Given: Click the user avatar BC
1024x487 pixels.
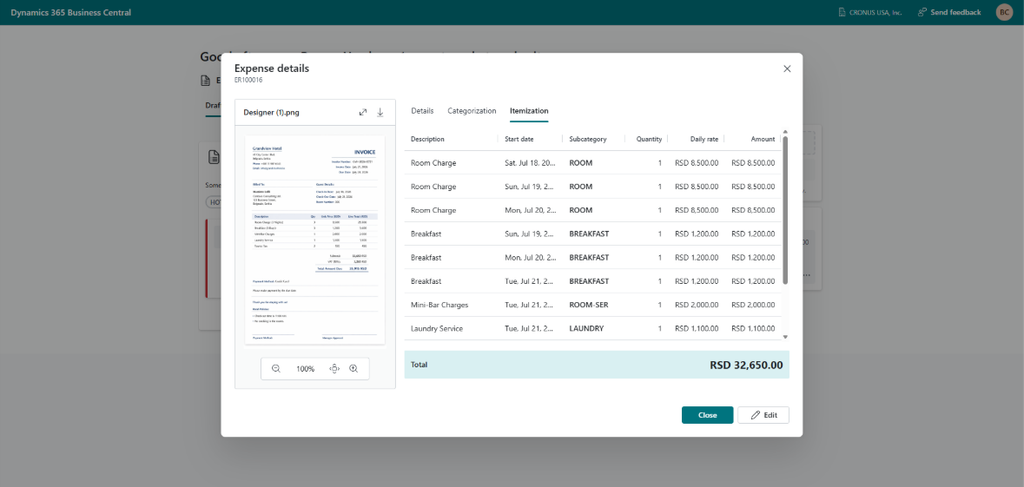Looking at the screenshot, I should pyautogui.click(x=1004, y=12).
